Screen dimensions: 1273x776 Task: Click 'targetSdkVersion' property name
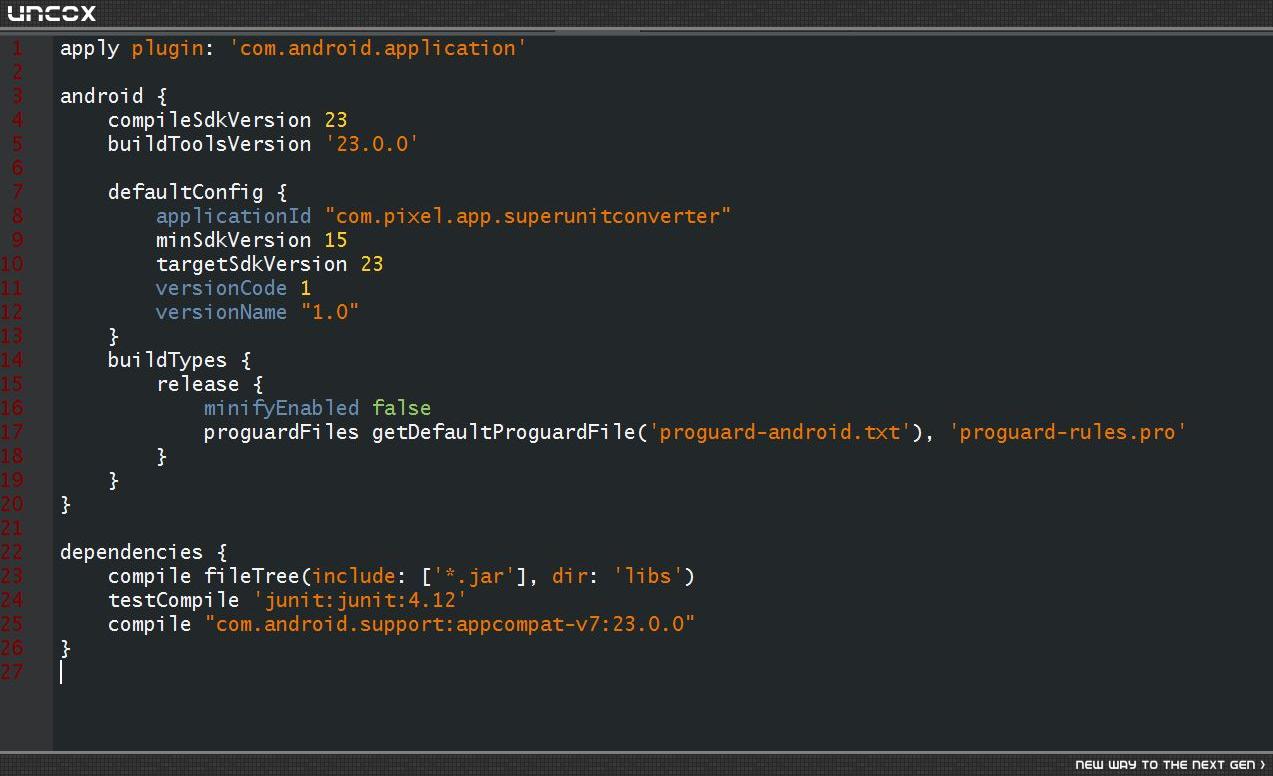(x=252, y=264)
